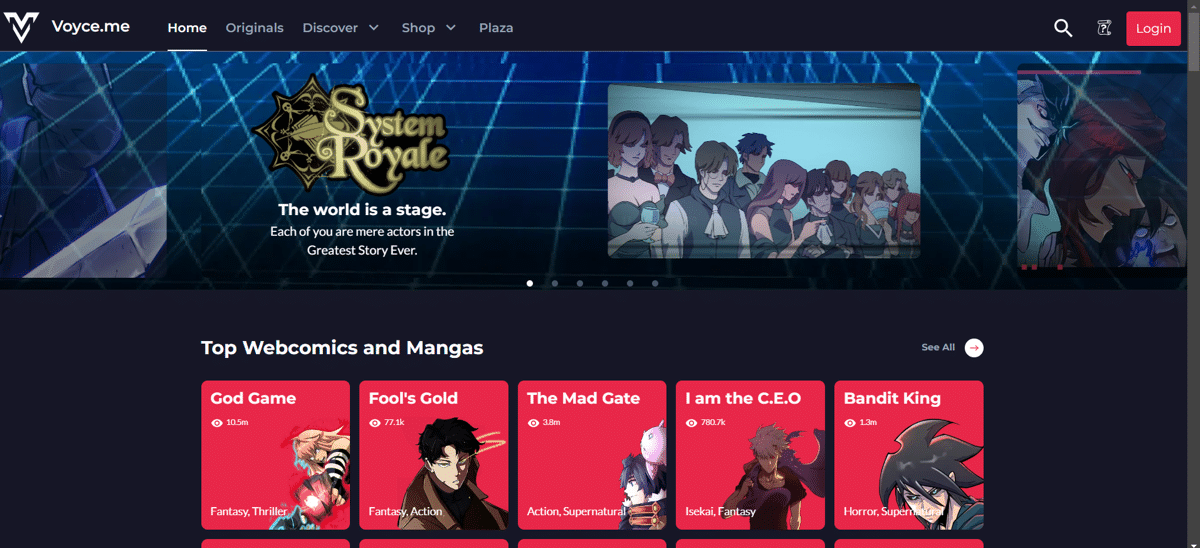Viewport: 1200px width, 548px height.
Task: Open the search magnifier icon
Action: tap(1063, 28)
